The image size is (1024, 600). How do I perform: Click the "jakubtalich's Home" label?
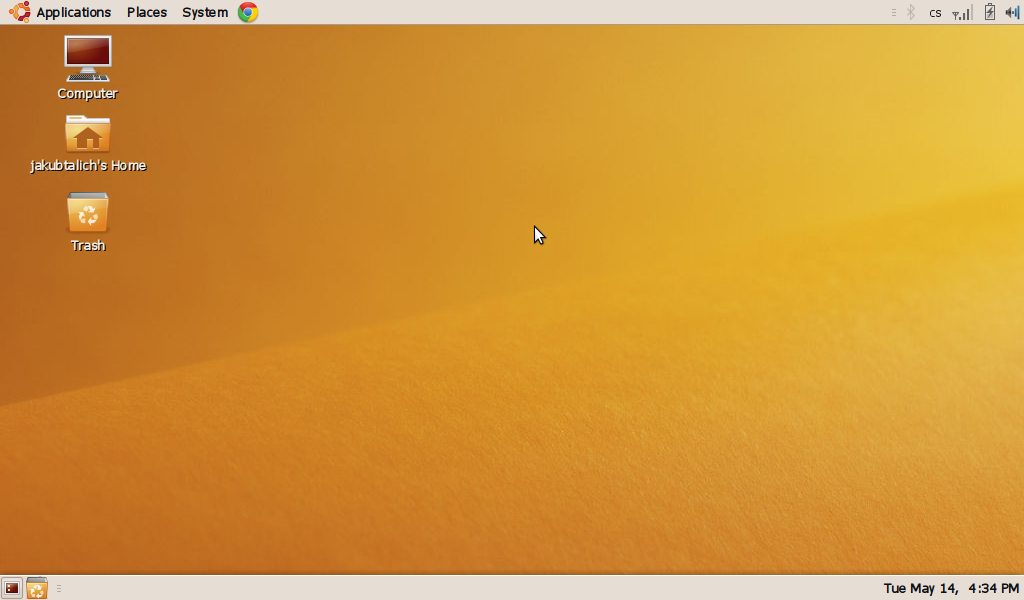(88, 166)
